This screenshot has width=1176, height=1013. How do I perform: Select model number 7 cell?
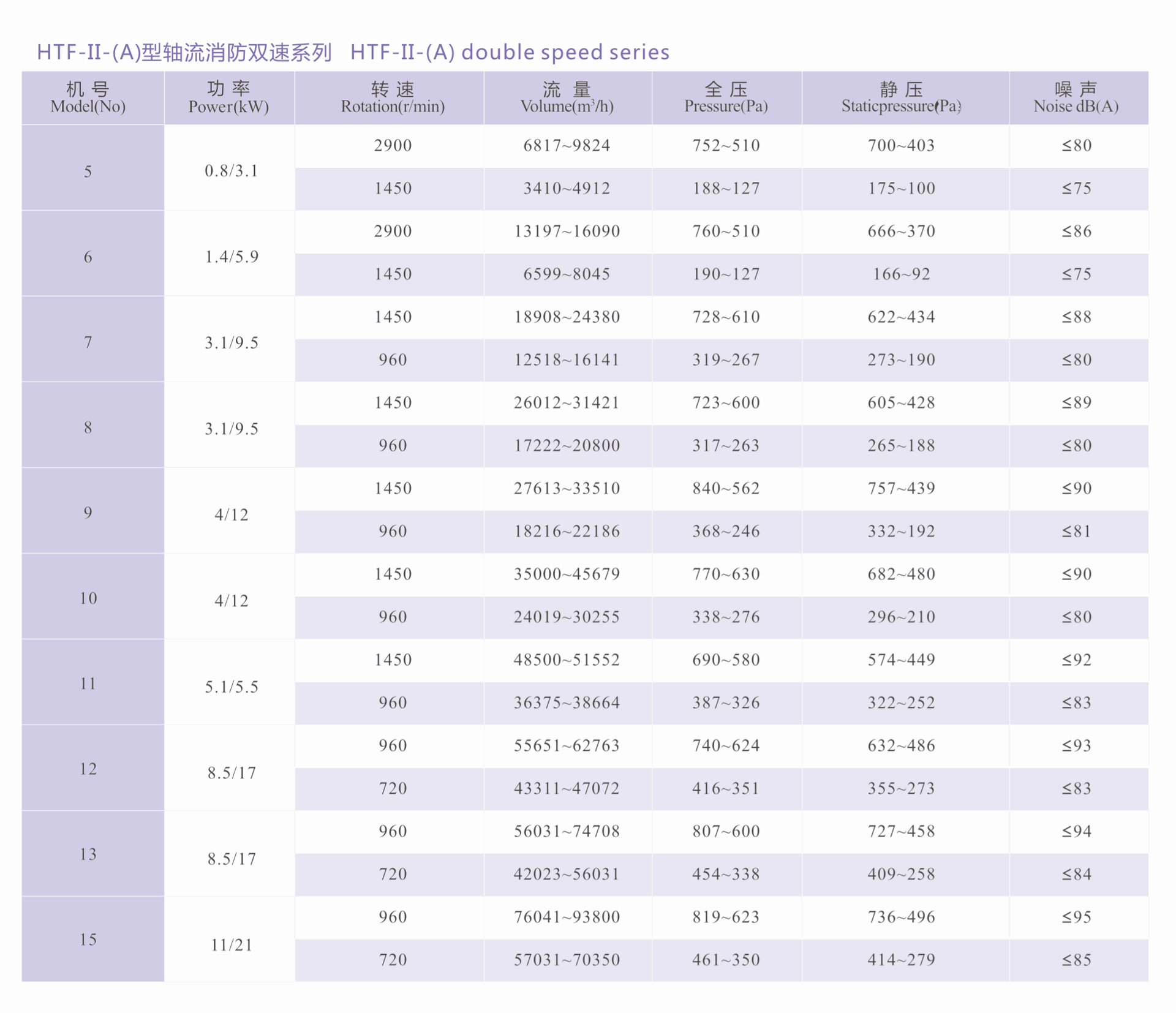tap(93, 339)
